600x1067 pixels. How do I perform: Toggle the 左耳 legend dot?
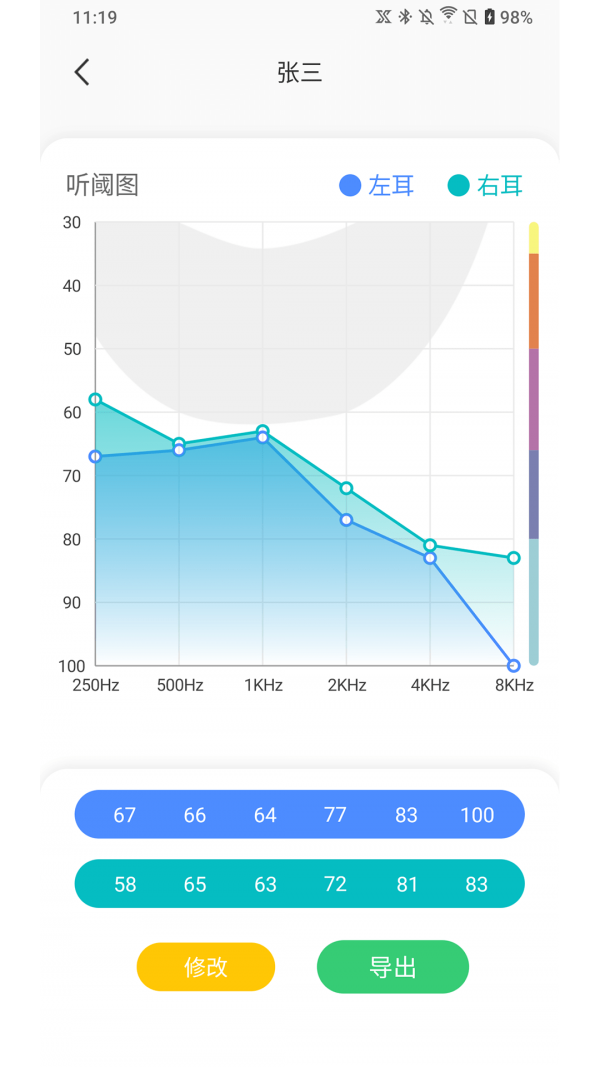pyautogui.click(x=350, y=185)
